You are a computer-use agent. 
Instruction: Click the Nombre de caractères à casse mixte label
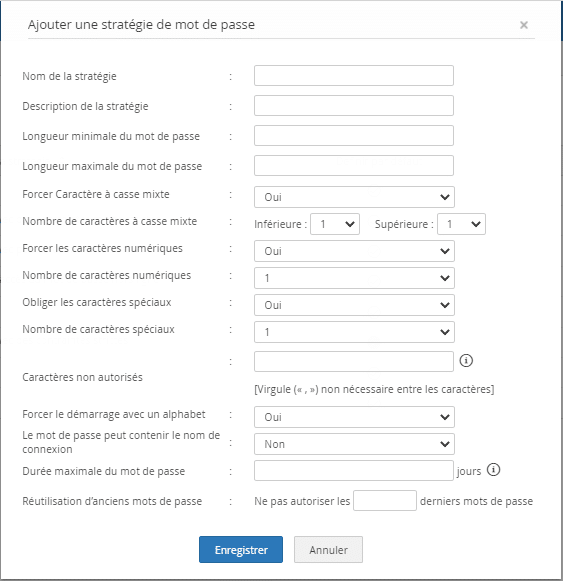click(x=109, y=221)
